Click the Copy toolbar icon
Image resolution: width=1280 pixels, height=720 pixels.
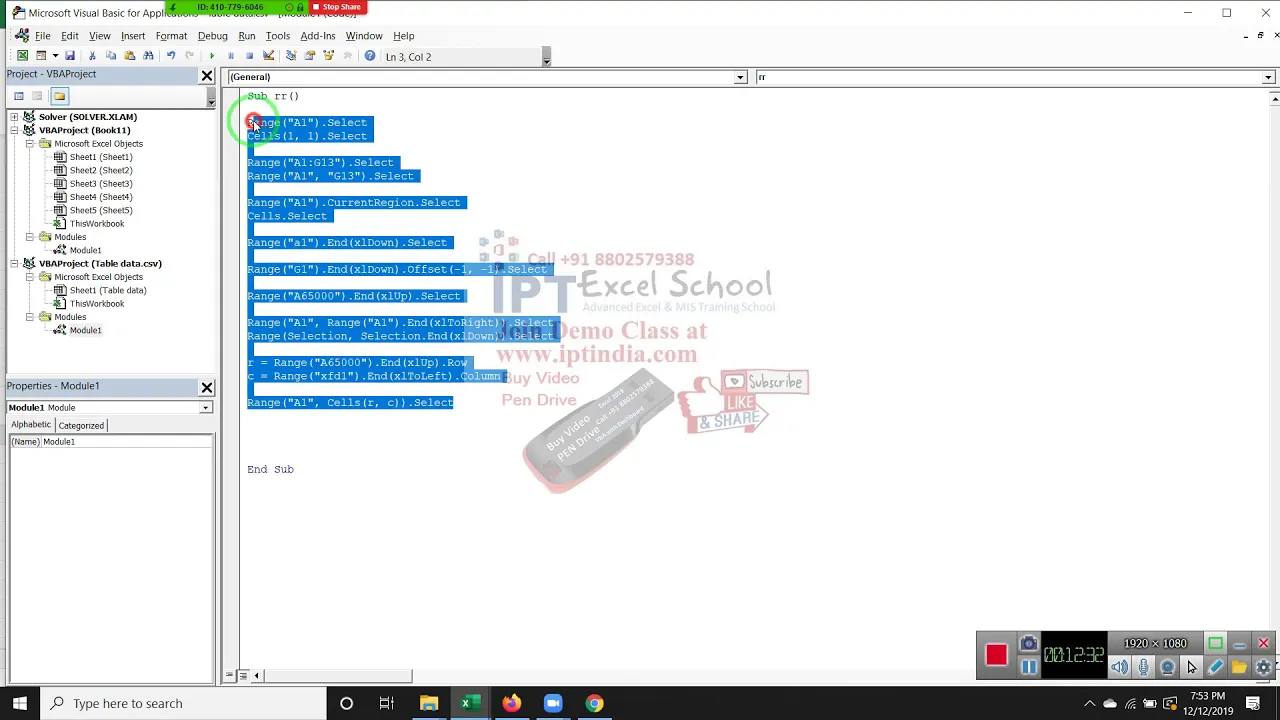111,56
